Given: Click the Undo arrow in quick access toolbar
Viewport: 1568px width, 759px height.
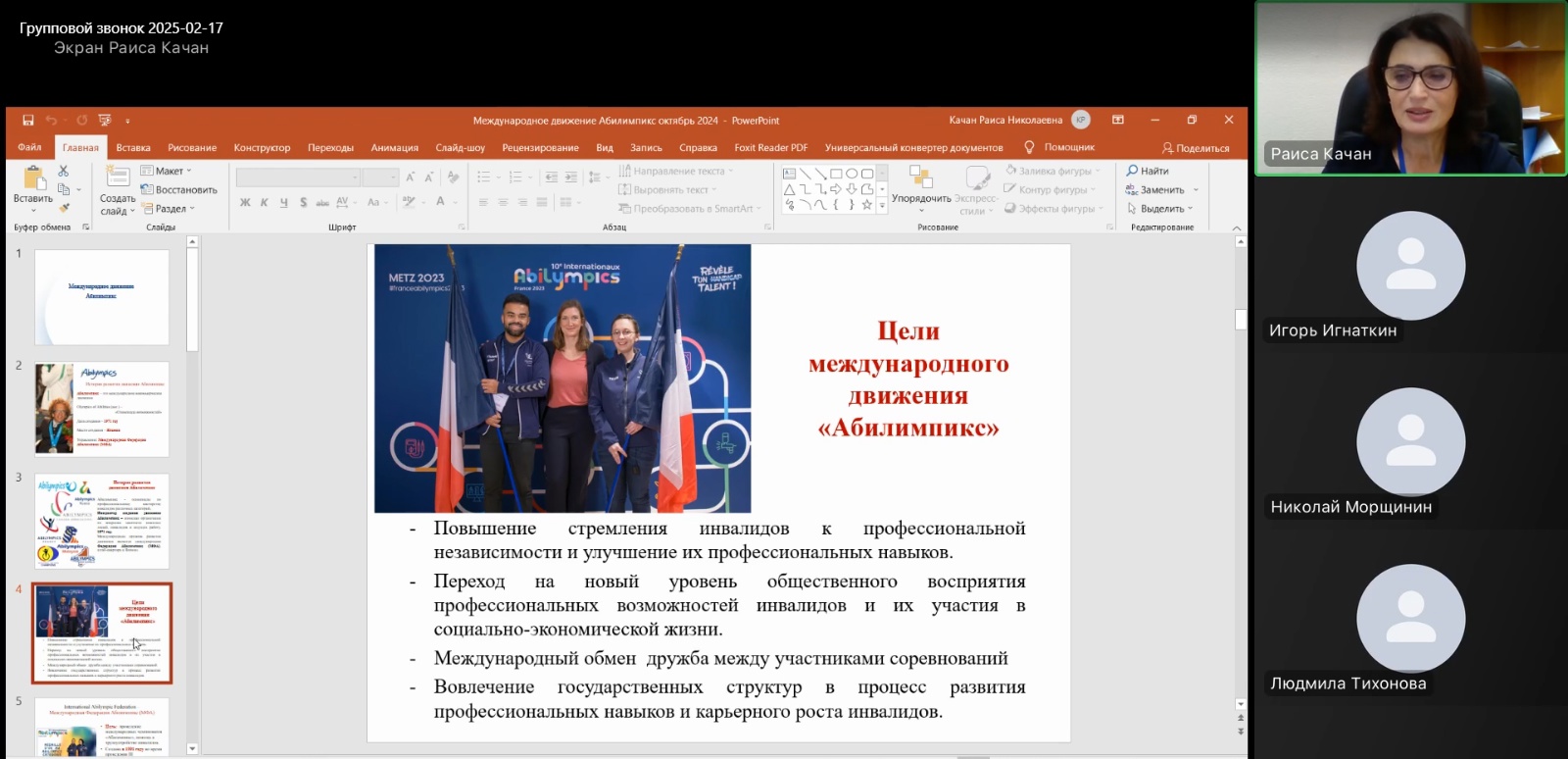Looking at the screenshot, I should (51, 120).
